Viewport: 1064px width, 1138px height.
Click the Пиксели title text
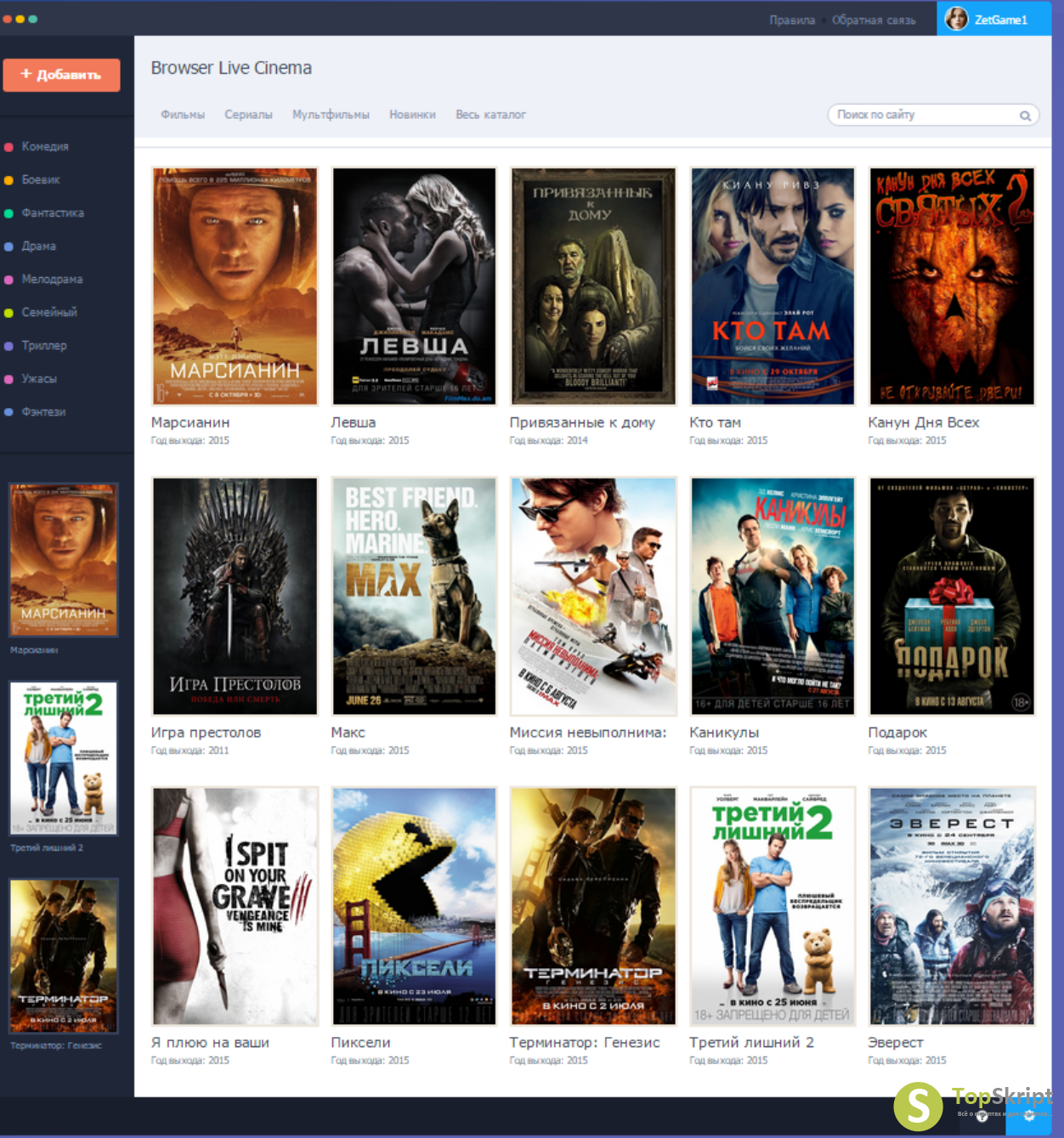point(360,1043)
